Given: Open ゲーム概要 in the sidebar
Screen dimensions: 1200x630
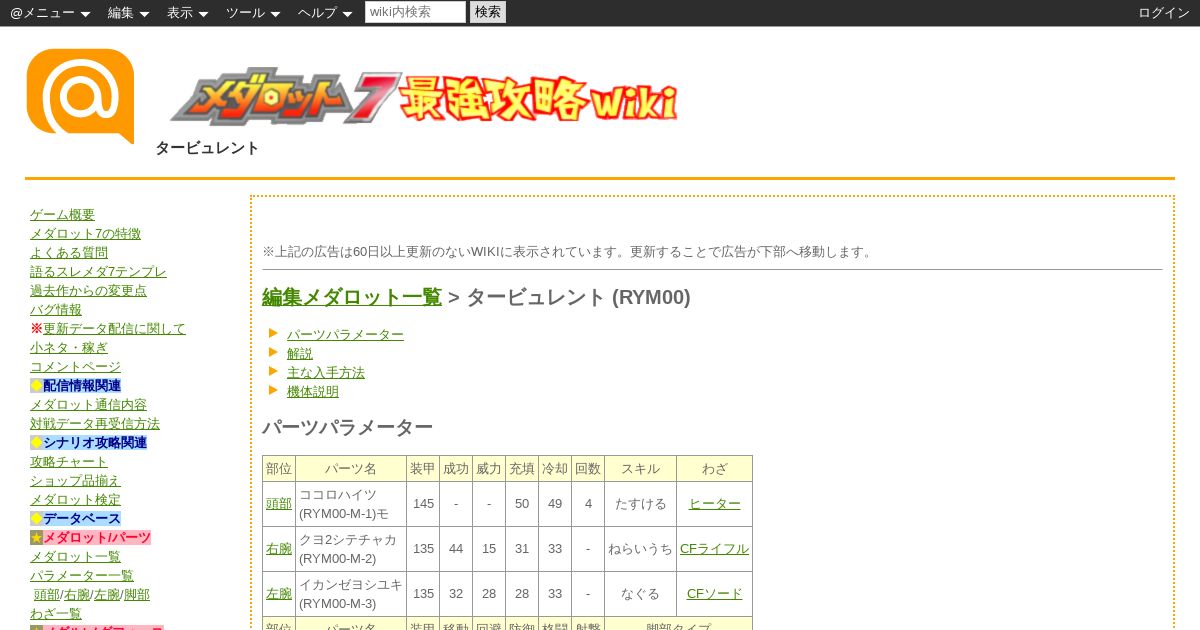Looking at the screenshot, I should pos(62,215).
